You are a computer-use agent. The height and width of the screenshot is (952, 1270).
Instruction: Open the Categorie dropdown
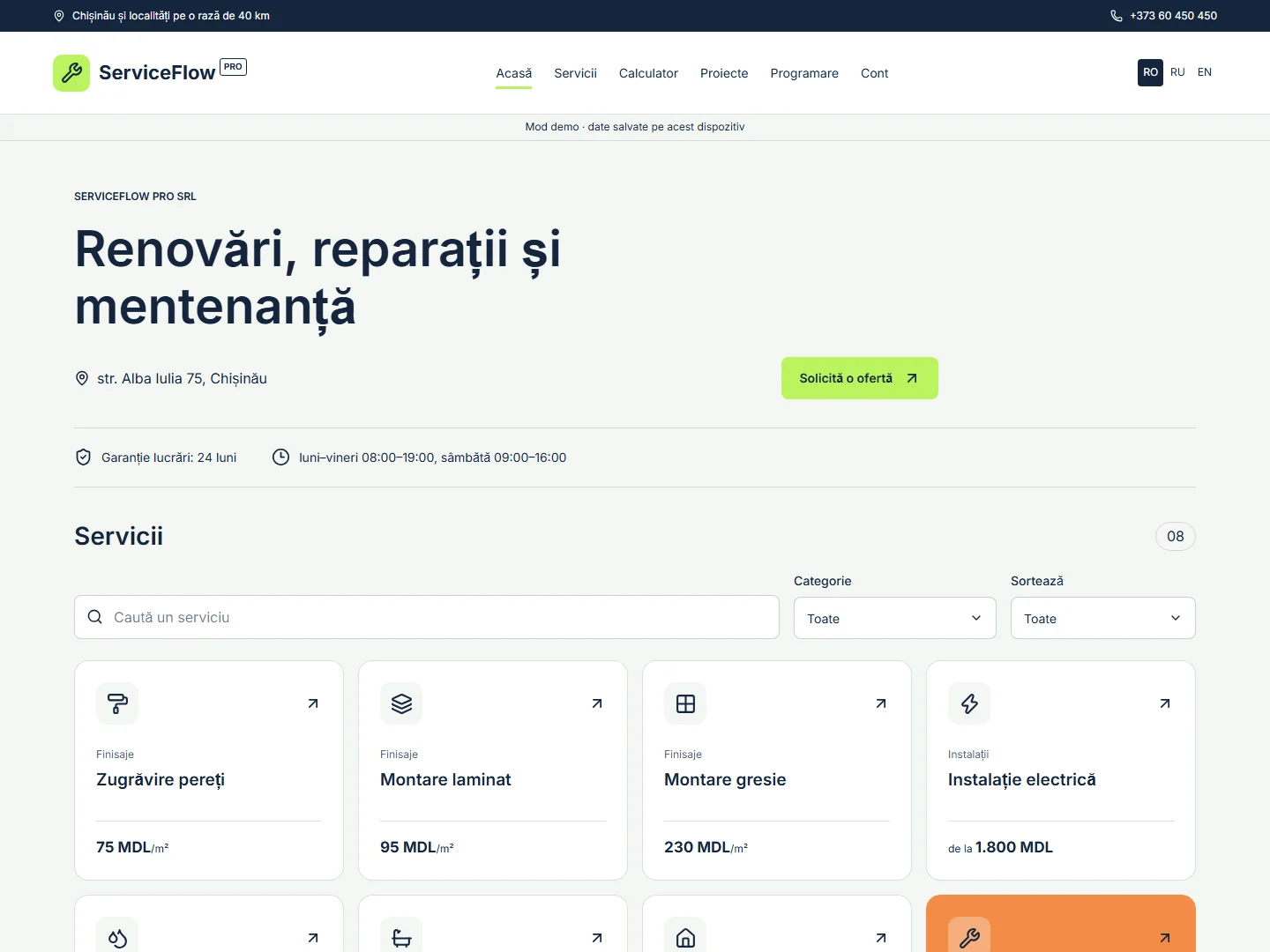[x=895, y=618]
